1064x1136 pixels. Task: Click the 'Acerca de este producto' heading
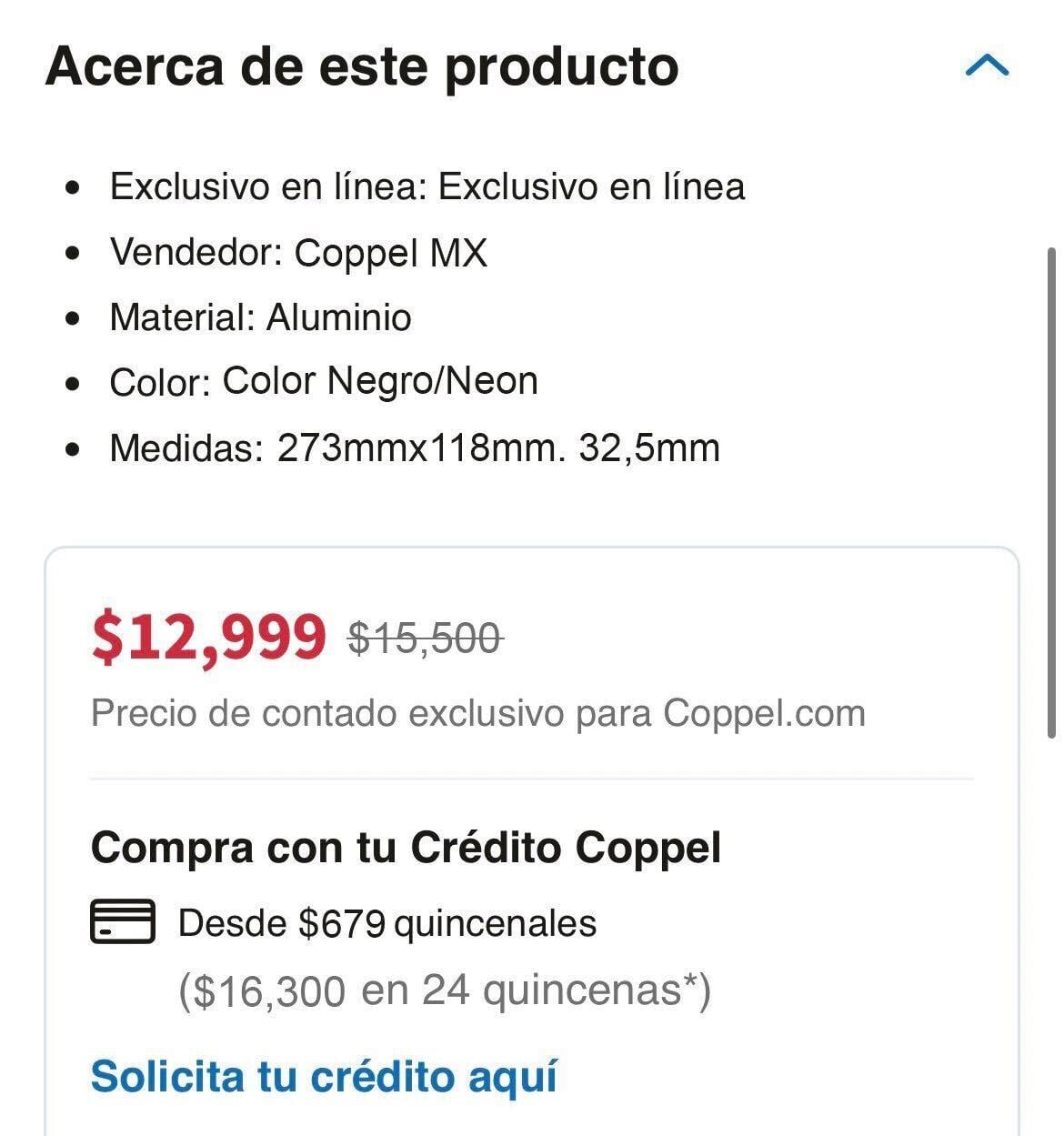click(362, 66)
